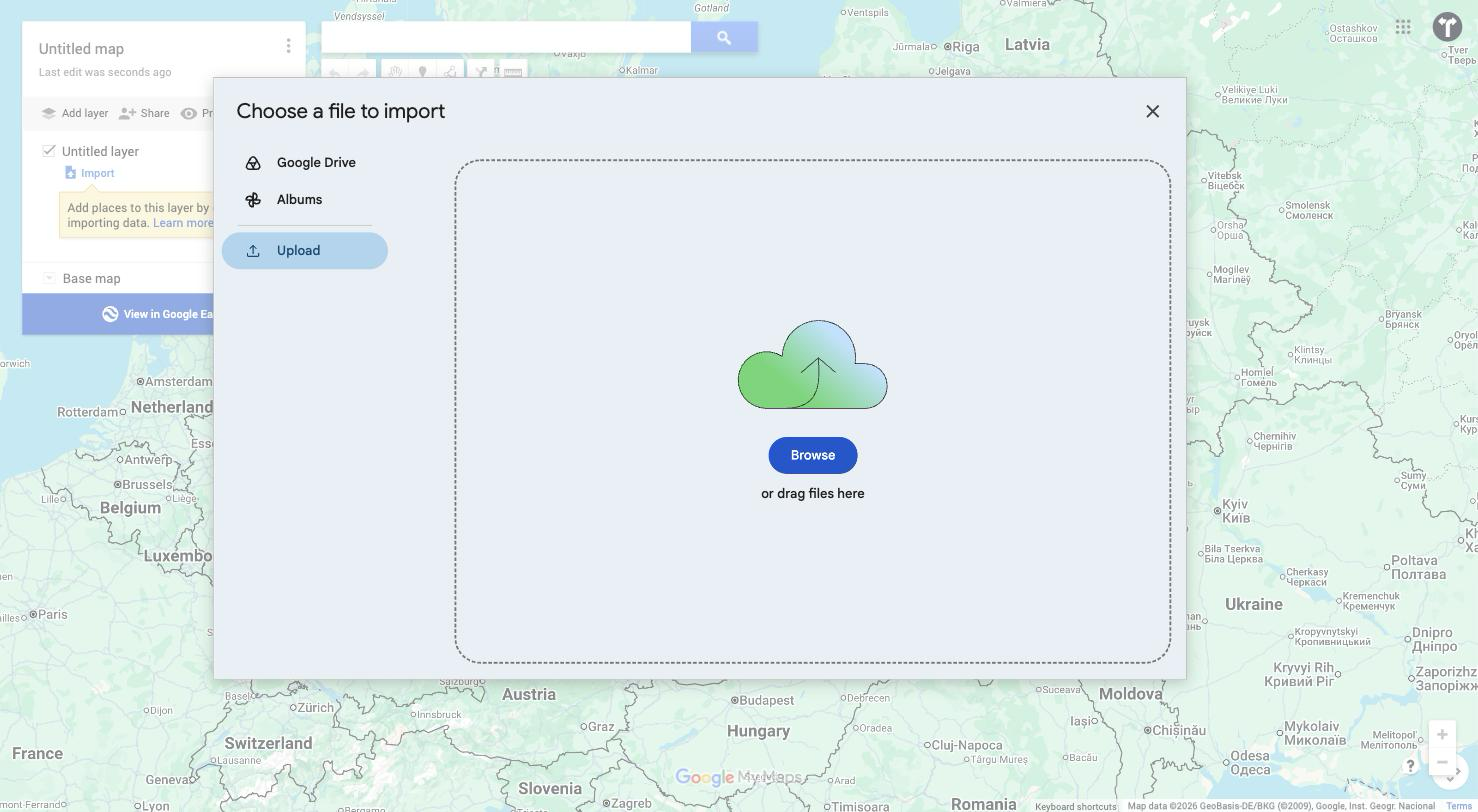Click the Import link under Untitled layer
This screenshot has width=1478, height=812.
pyautogui.click(x=97, y=173)
